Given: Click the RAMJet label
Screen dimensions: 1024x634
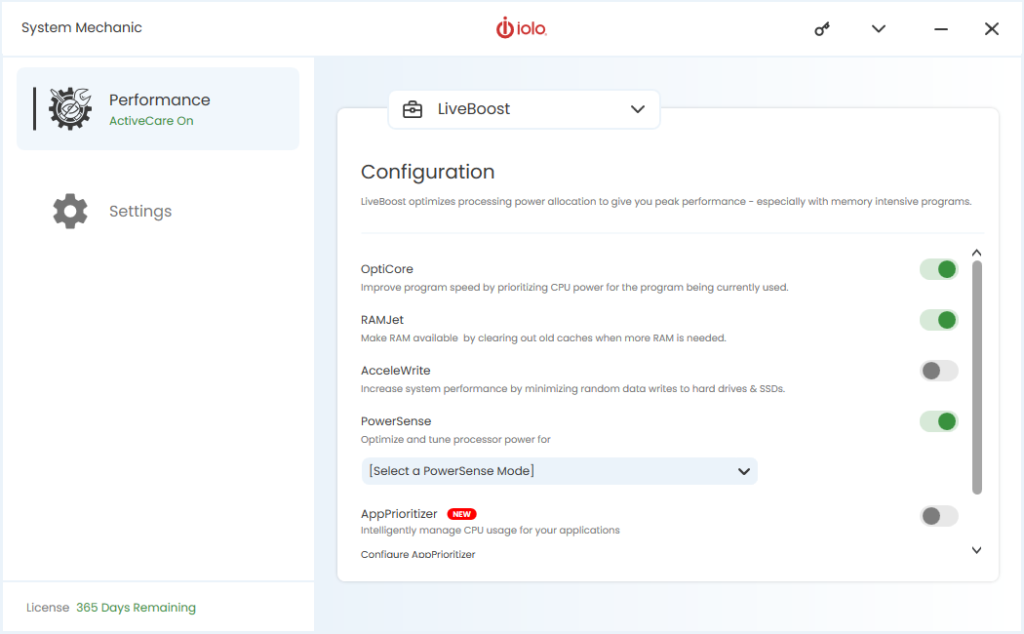Looking at the screenshot, I should click(x=382, y=320).
